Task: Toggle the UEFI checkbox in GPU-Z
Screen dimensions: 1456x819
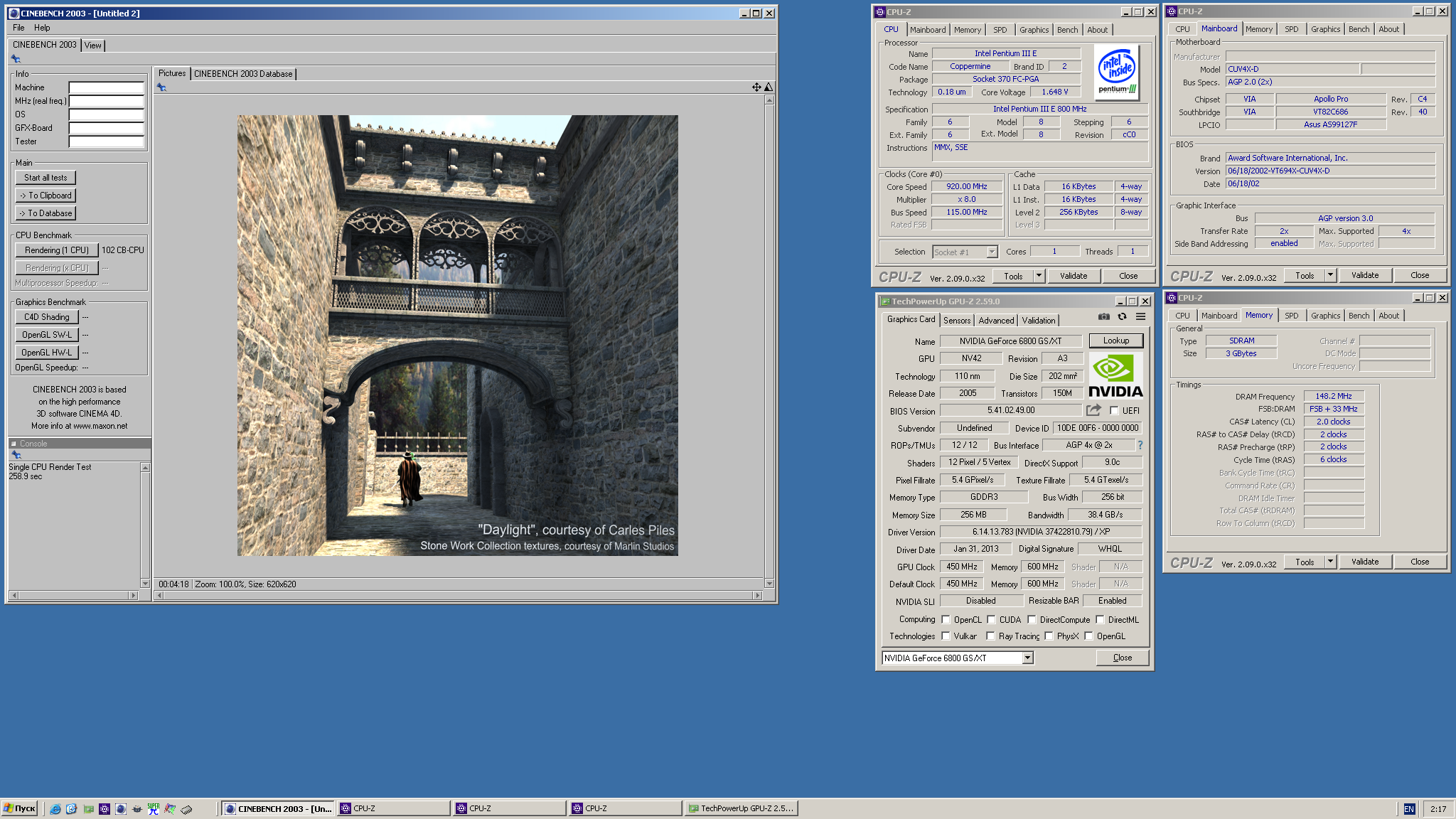Action: [1114, 411]
